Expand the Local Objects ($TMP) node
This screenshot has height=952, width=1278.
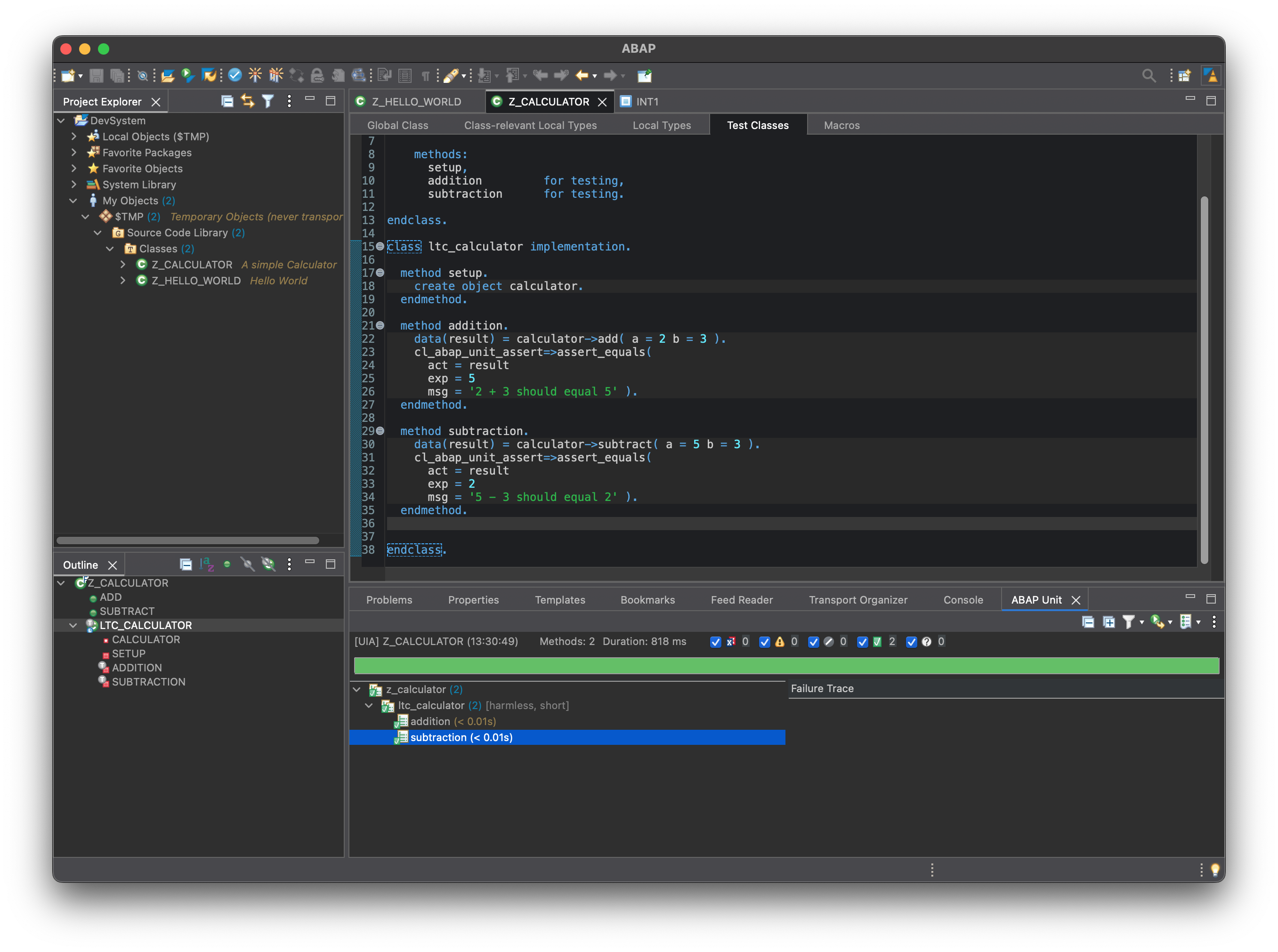(74, 137)
